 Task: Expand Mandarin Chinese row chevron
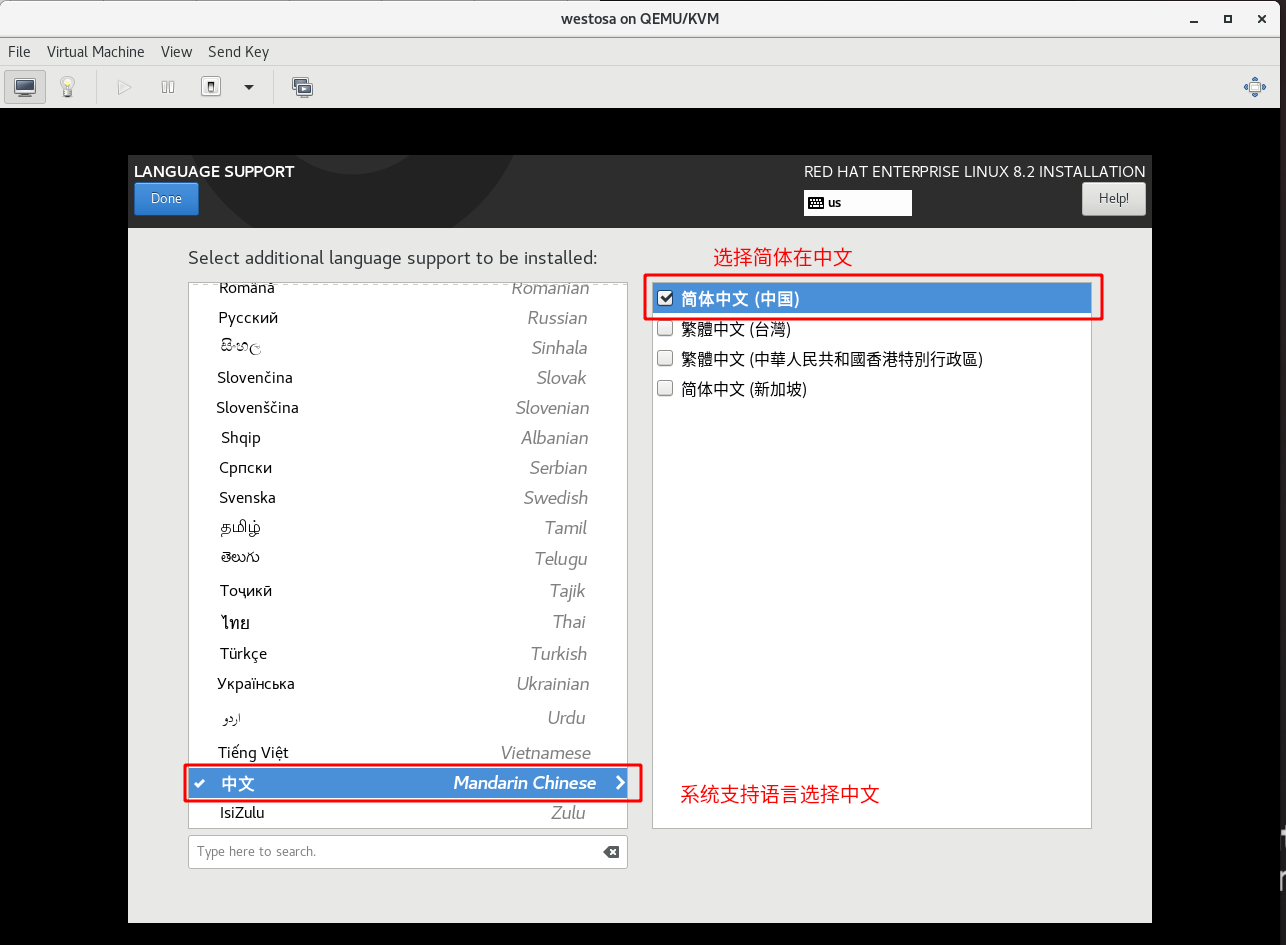(x=620, y=783)
